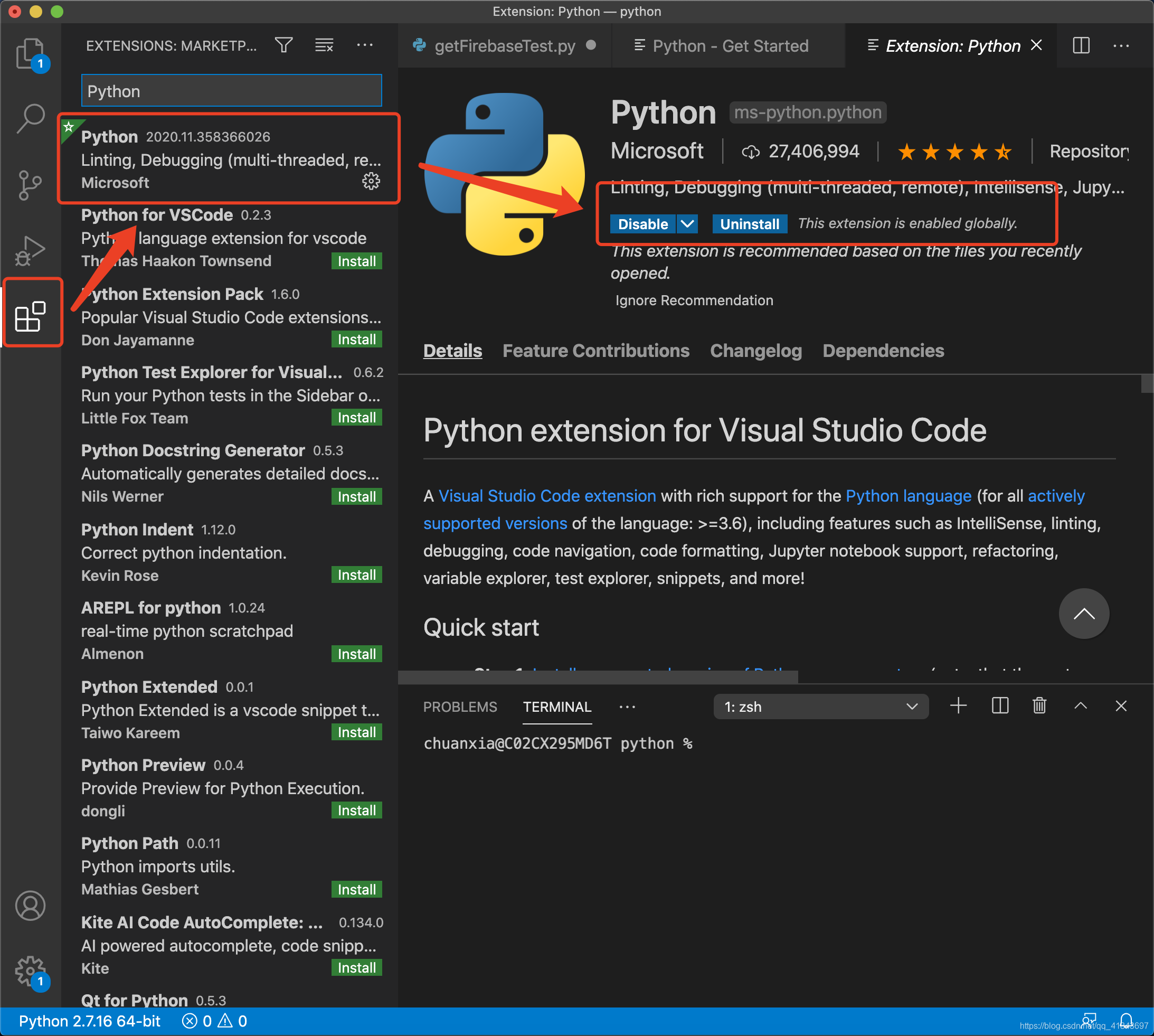Close the terminal panel
The image size is (1154, 1036).
[x=1121, y=706]
